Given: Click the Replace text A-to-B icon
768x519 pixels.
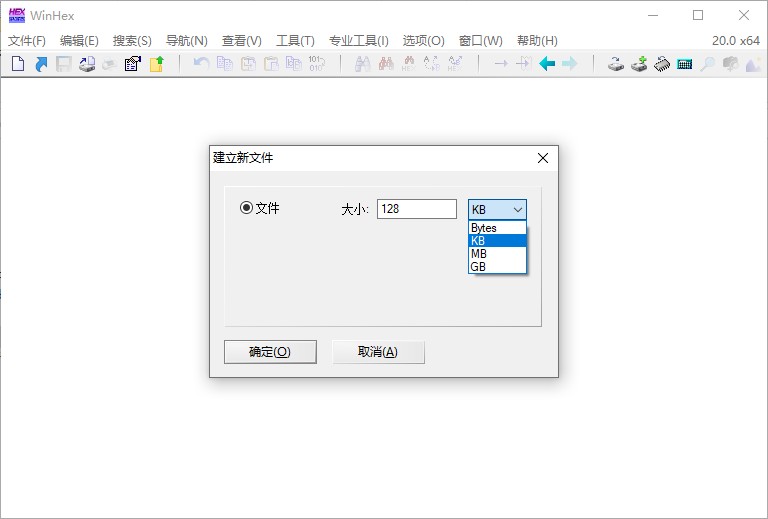Looking at the screenshot, I should coord(432,64).
